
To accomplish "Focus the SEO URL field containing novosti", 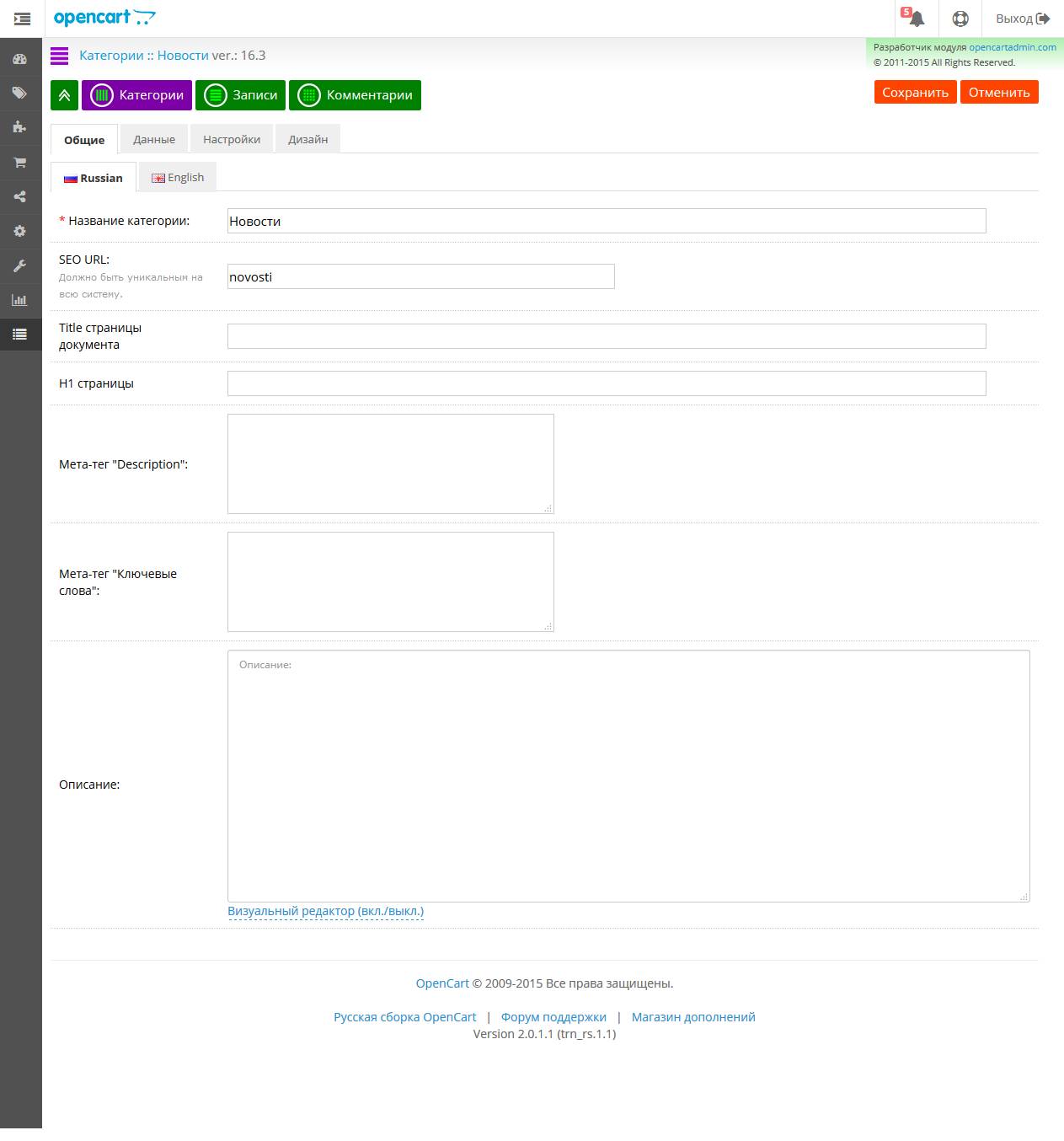I will coord(421,276).
